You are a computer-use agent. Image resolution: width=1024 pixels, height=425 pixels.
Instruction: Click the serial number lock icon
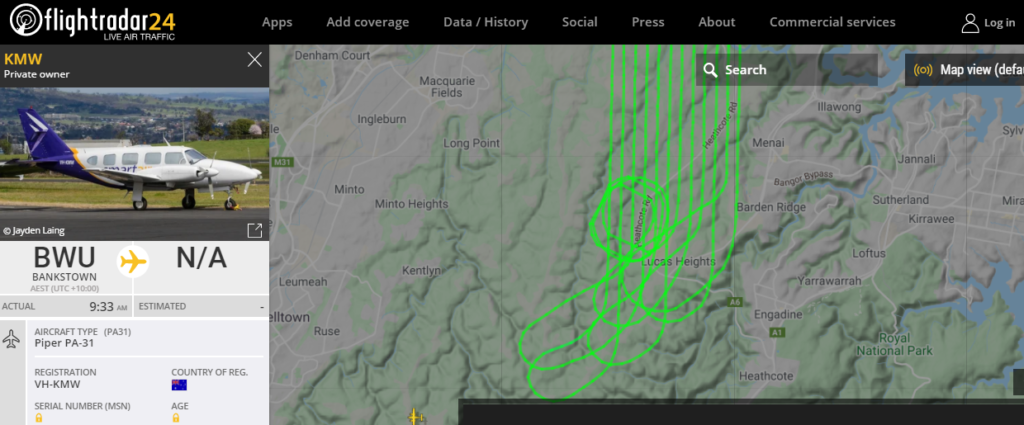coord(39,418)
